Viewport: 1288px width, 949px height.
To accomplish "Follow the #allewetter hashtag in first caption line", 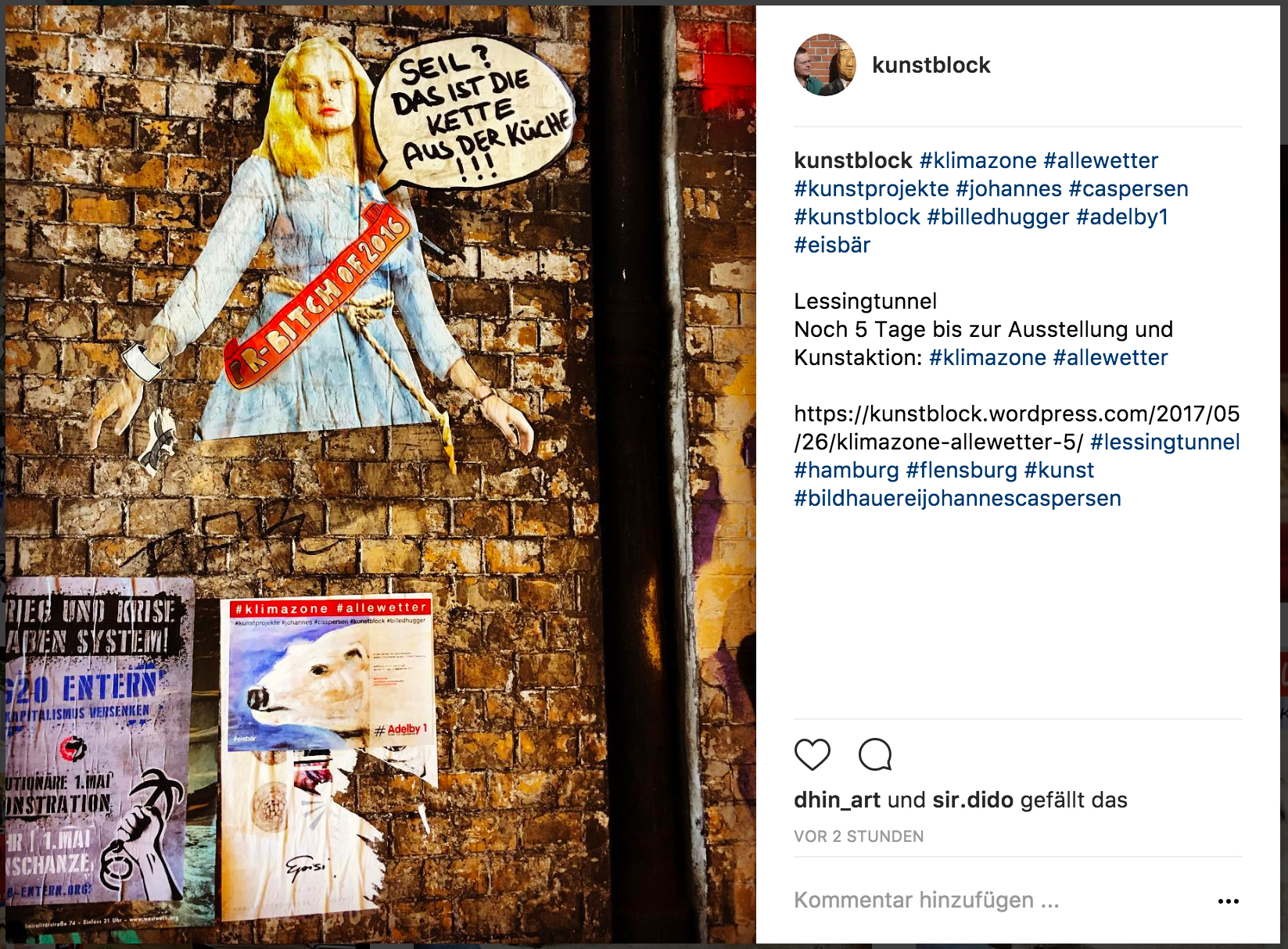I will (1100, 160).
